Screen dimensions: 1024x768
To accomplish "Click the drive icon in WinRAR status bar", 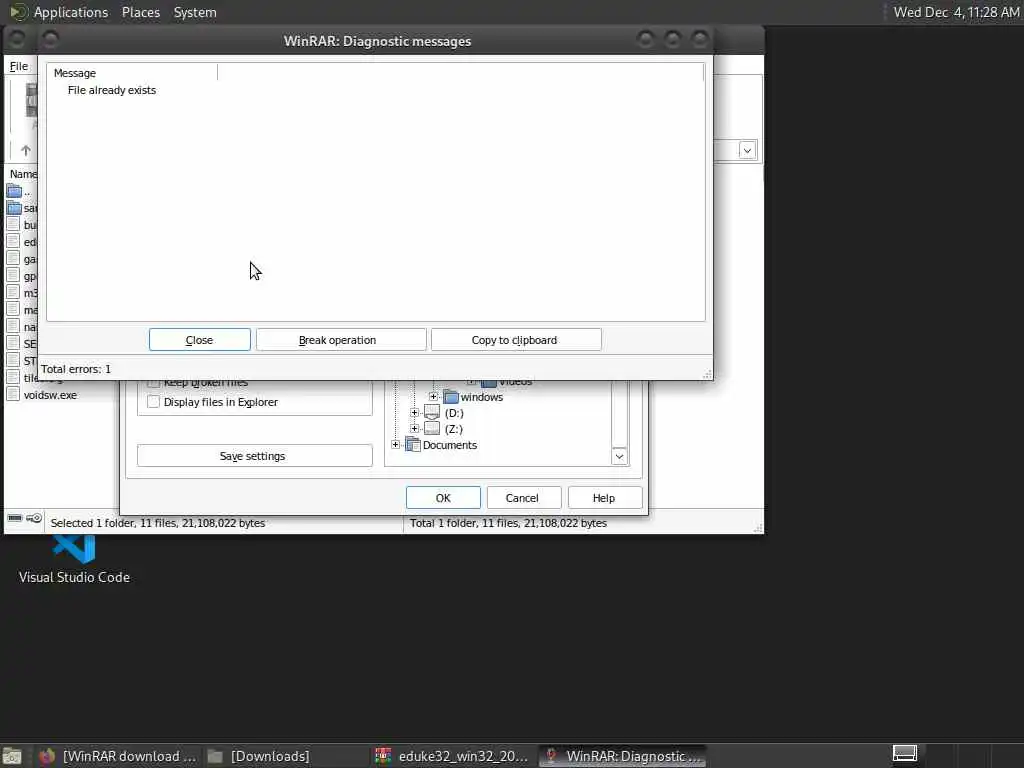I will click(x=14, y=518).
